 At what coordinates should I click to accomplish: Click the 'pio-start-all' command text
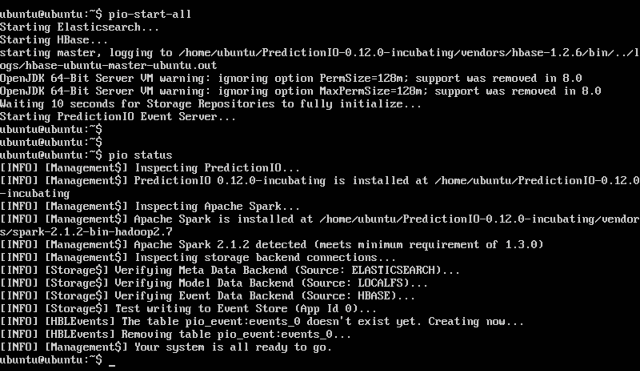pos(150,14)
